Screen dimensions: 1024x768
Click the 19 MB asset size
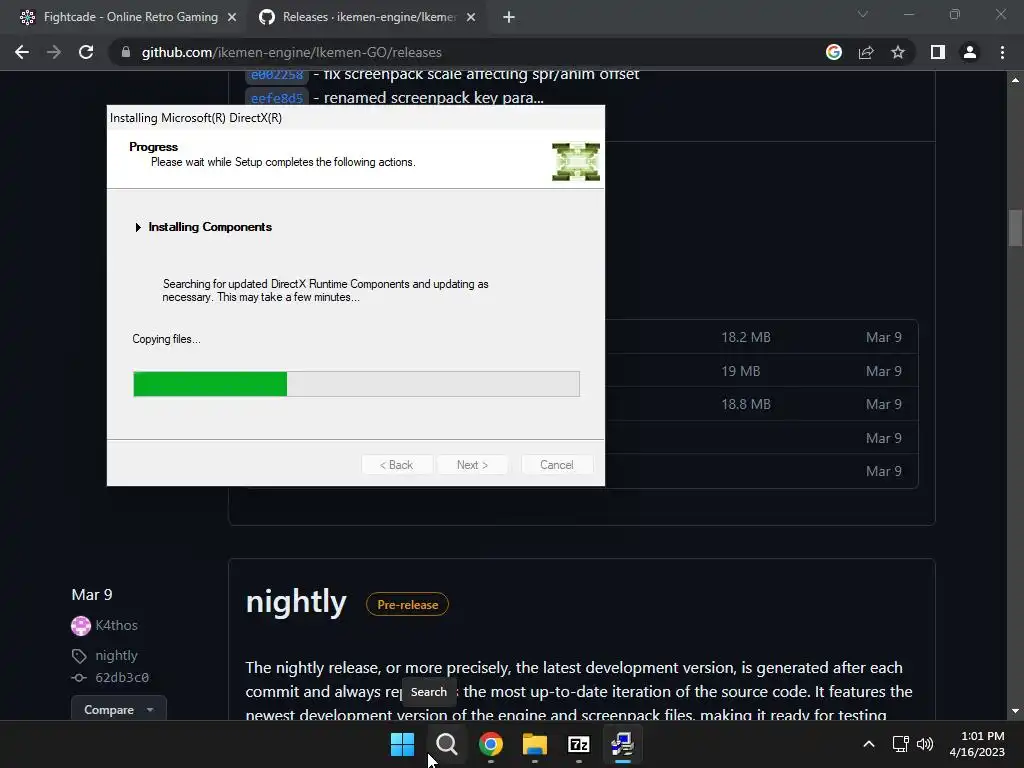(741, 372)
